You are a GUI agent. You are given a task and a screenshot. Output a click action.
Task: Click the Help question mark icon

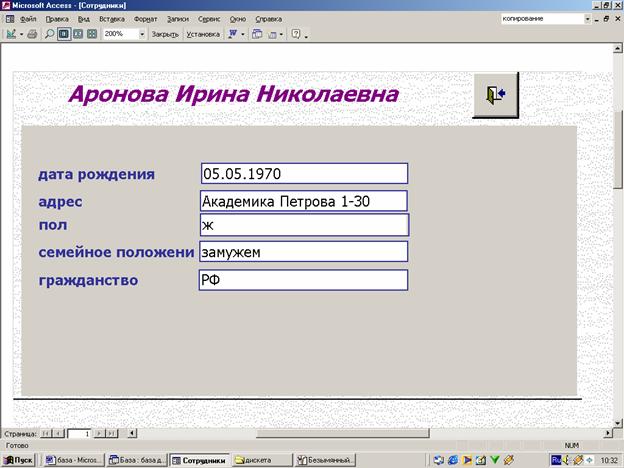coord(296,33)
